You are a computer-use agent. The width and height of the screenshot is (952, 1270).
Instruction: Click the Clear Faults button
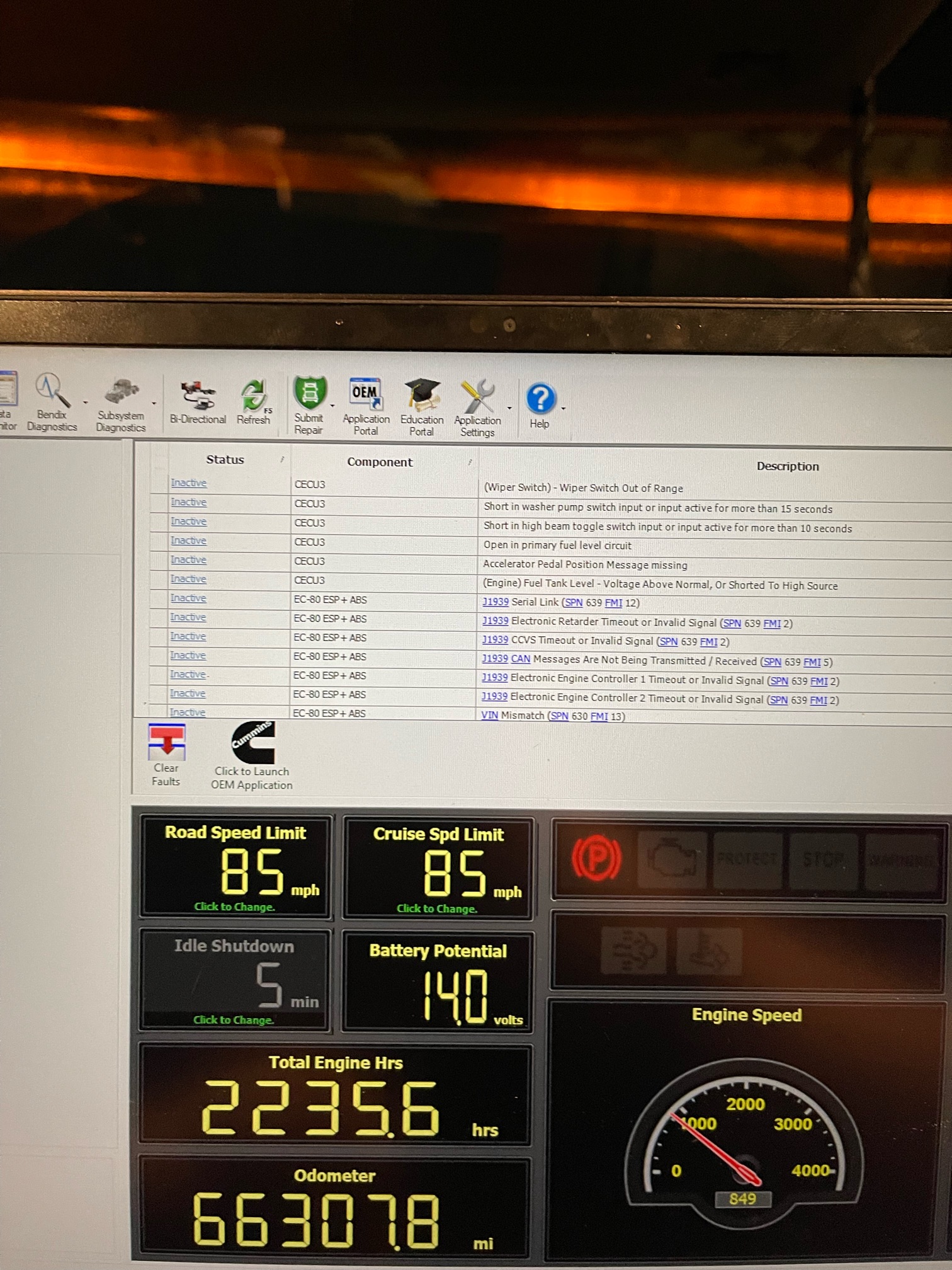[x=166, y=755]
